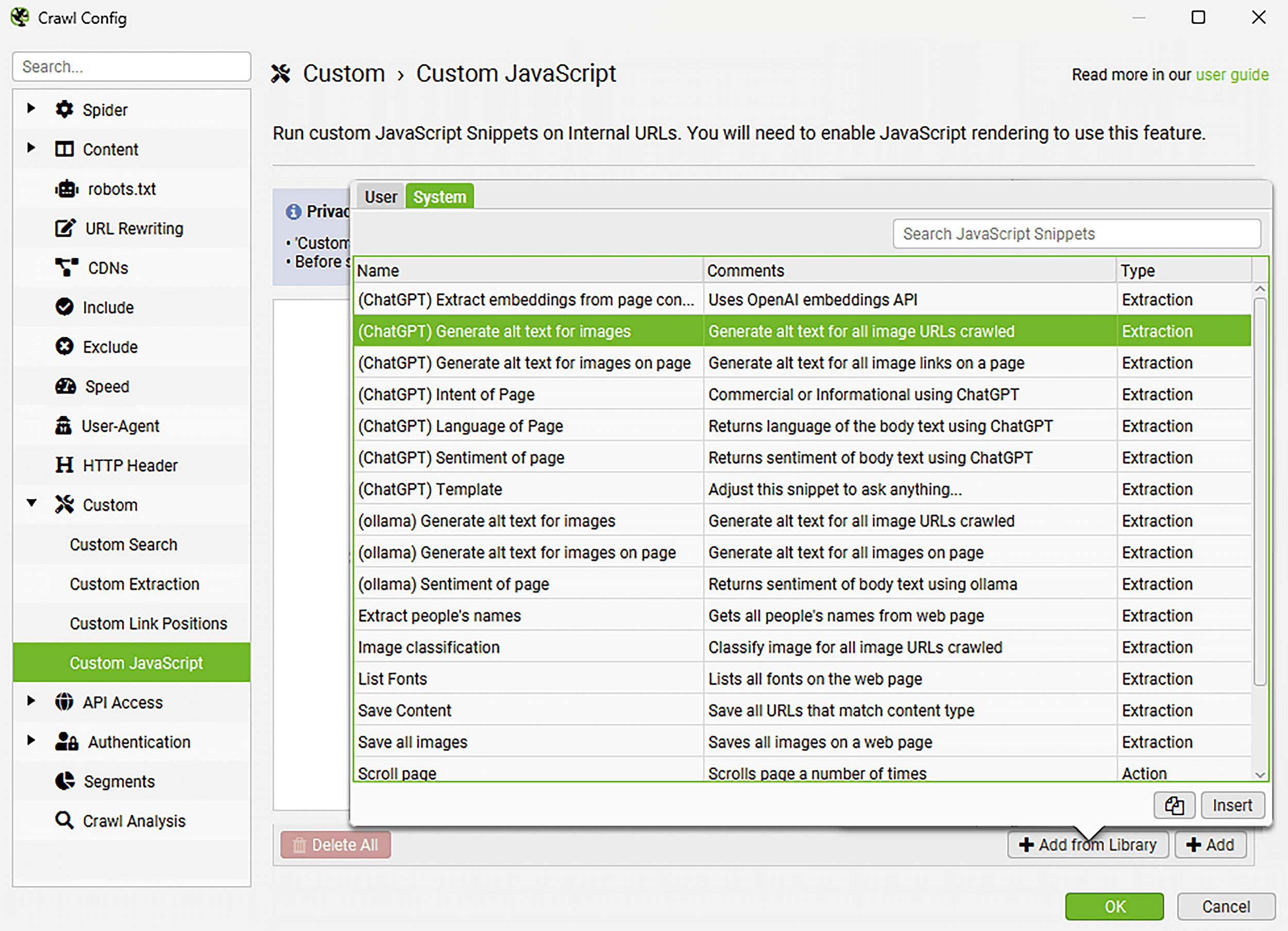
Task: Click the Exclude cross icon
Action: coord(64,346)
